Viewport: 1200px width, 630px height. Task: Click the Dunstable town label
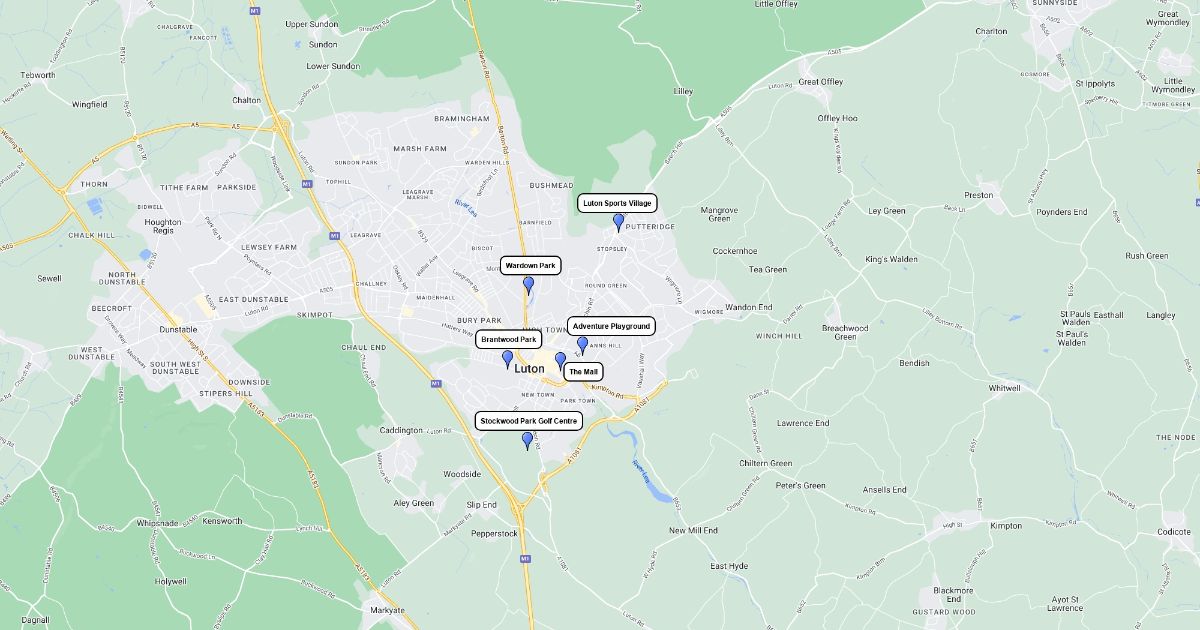point(179,329)
